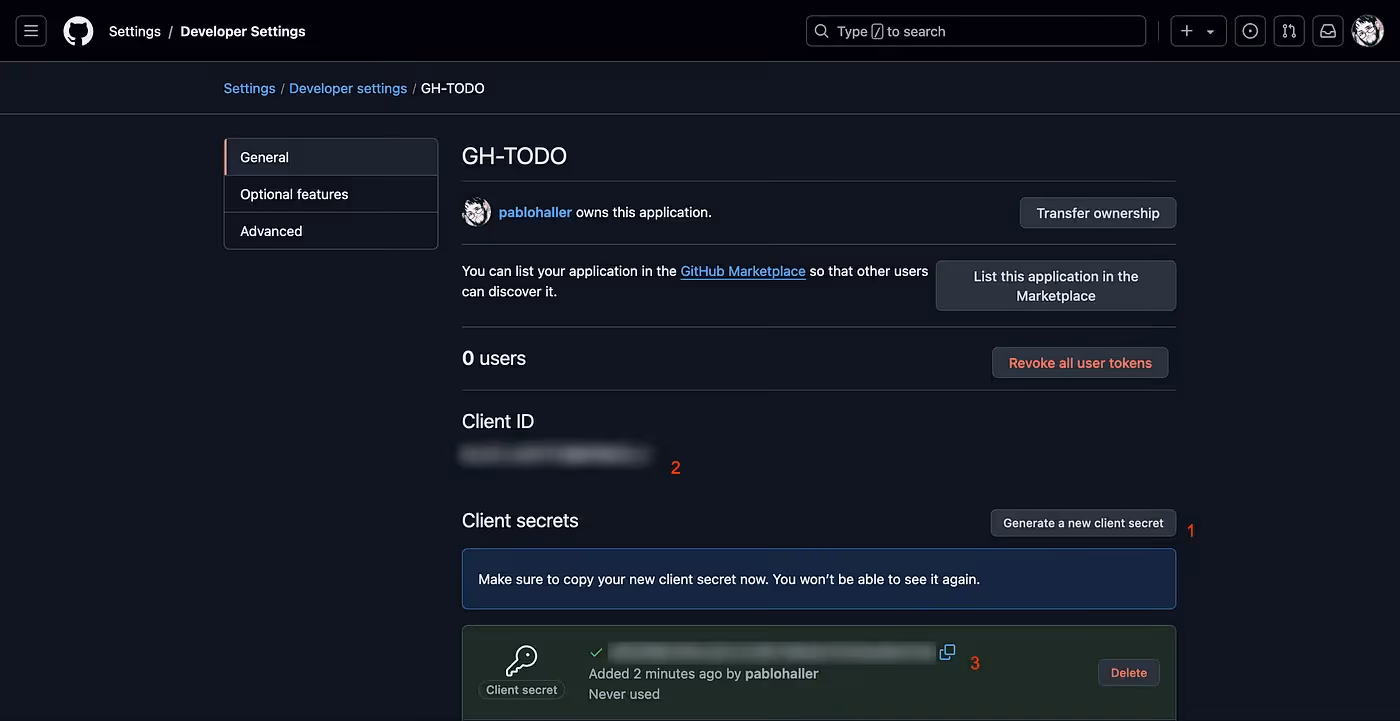1400x721 pixels.
Task: Click the blurred Client ID value
Action: [555, 455]
